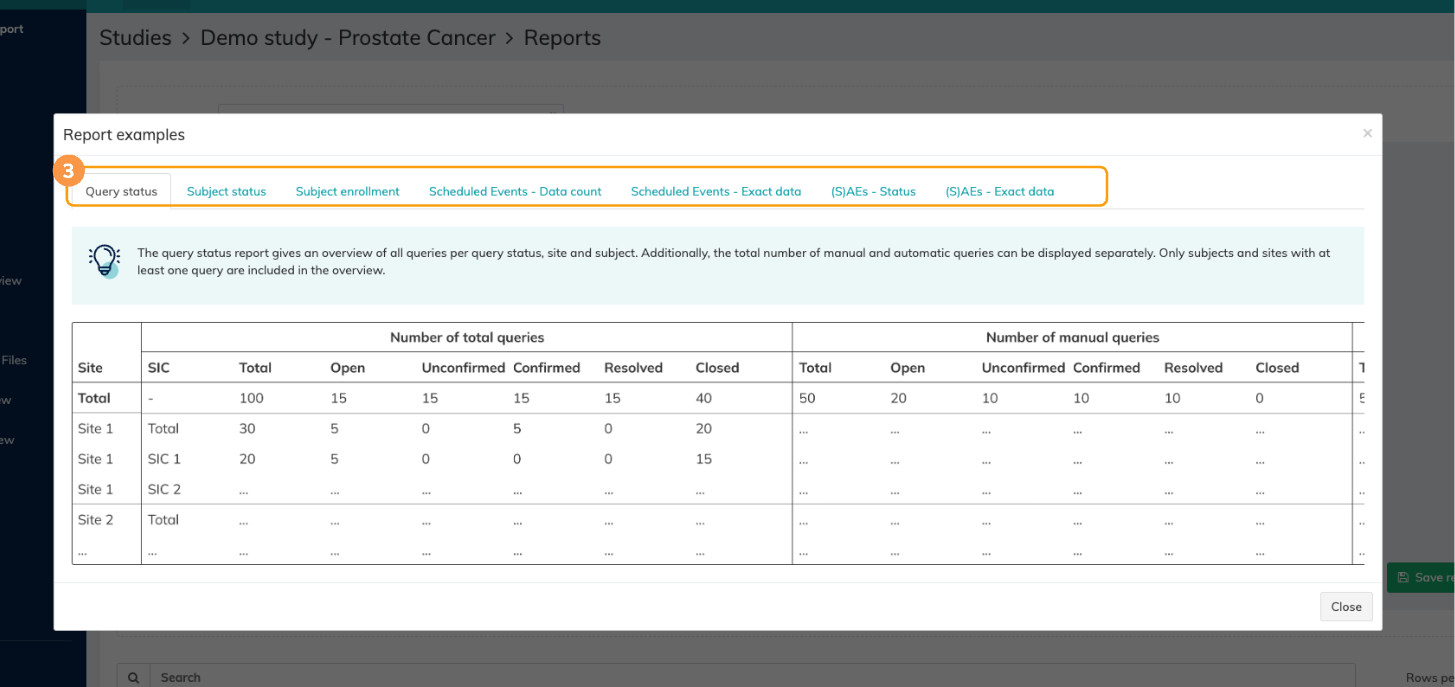This screenshot has width=1455, height=687.
Task: Switch to the Query status tab
Action: pos(121,191)
